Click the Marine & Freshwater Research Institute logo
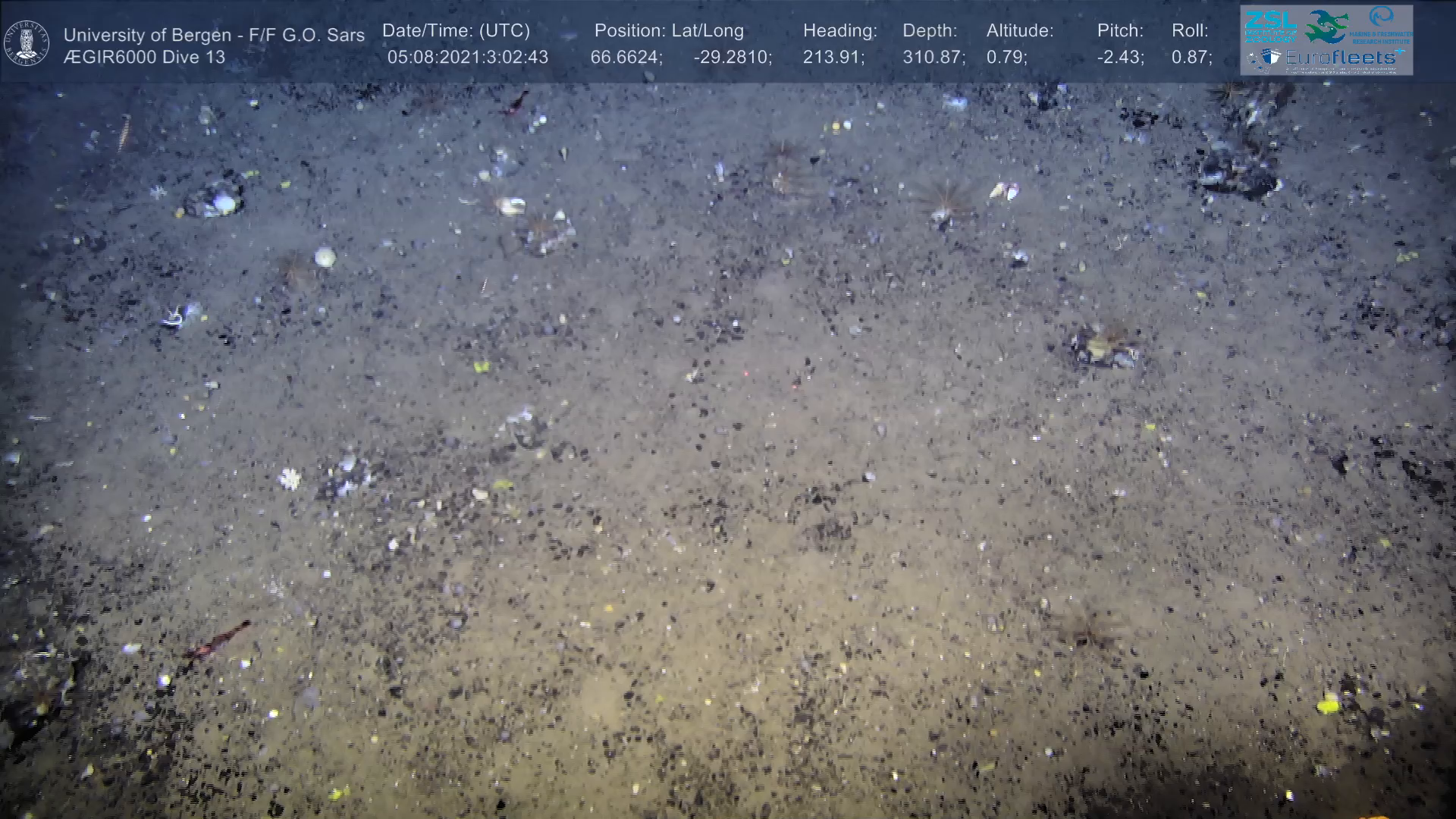This screenshot has width=1456, height=819. coord(1382,25)
